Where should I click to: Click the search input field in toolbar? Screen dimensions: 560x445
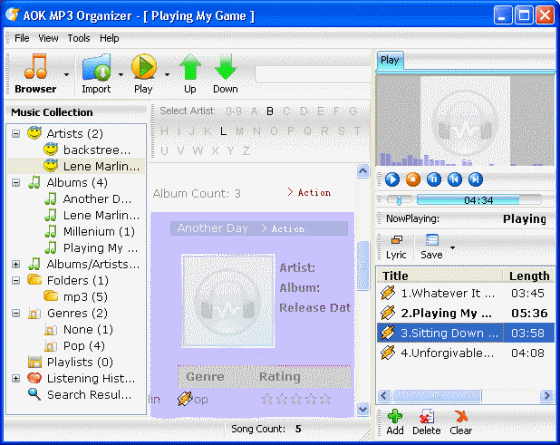point(313,74)
